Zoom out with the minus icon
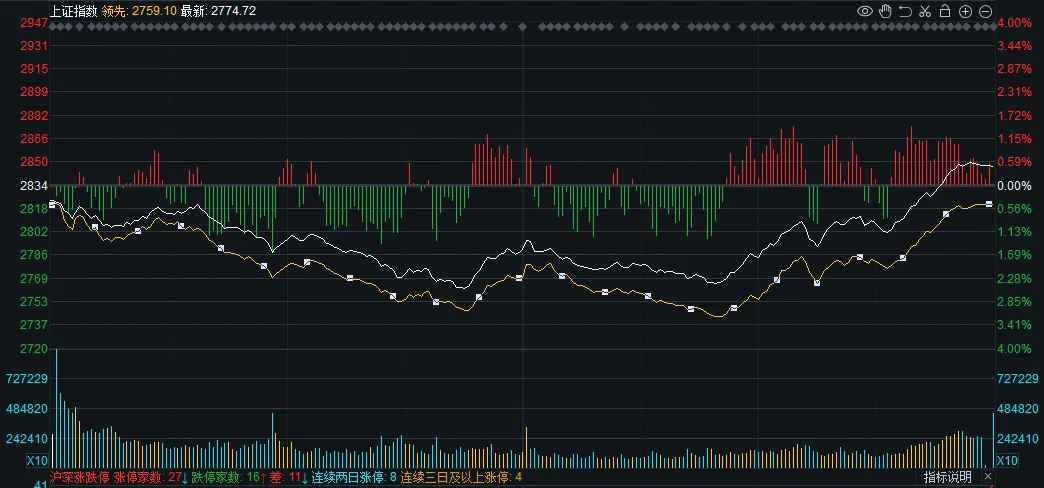The height and width of the screenshot is (488, 1044). click(x=985, y=11)
